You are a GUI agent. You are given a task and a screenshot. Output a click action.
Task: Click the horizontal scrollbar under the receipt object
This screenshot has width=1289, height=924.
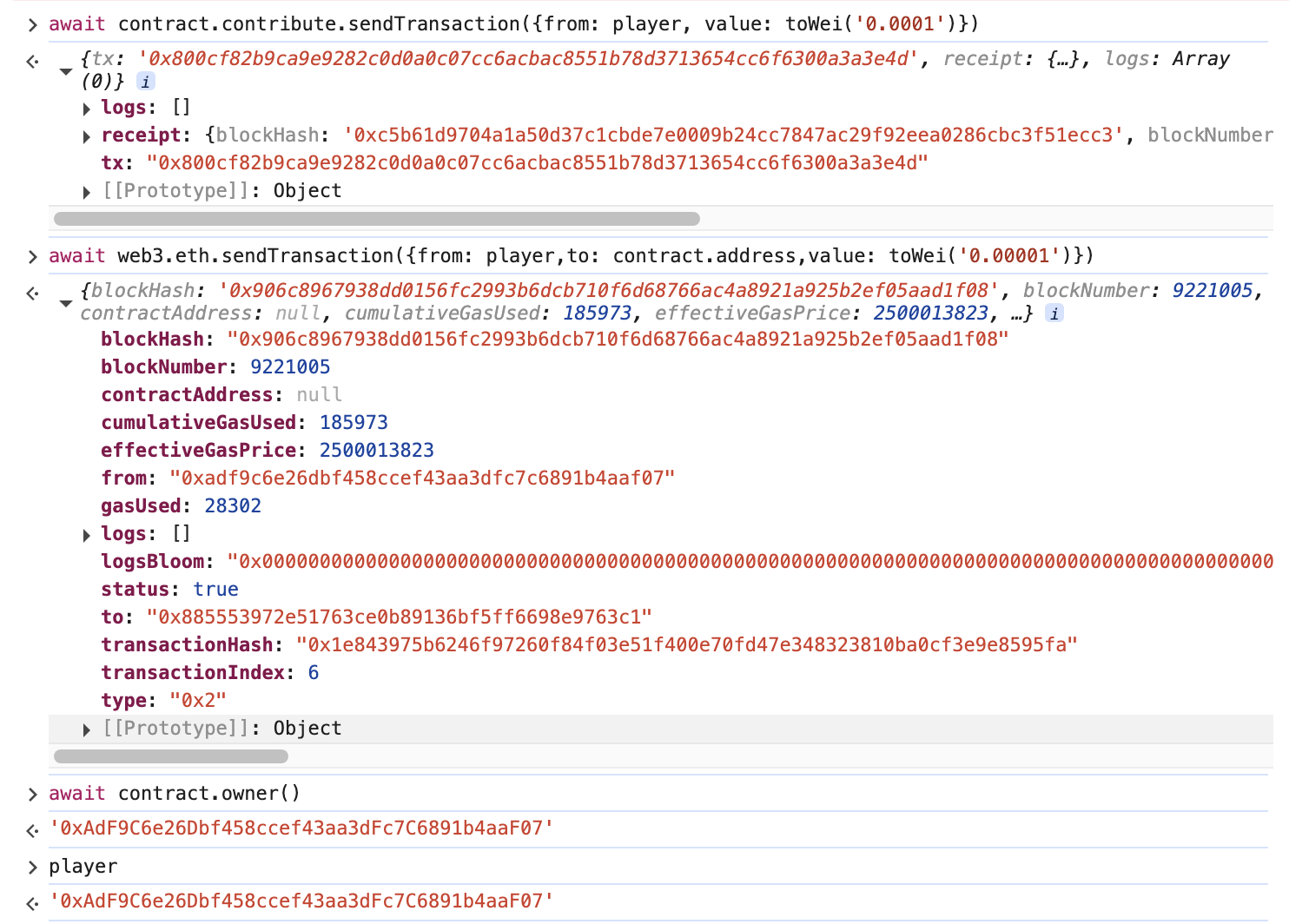click(x=170, y=756)
